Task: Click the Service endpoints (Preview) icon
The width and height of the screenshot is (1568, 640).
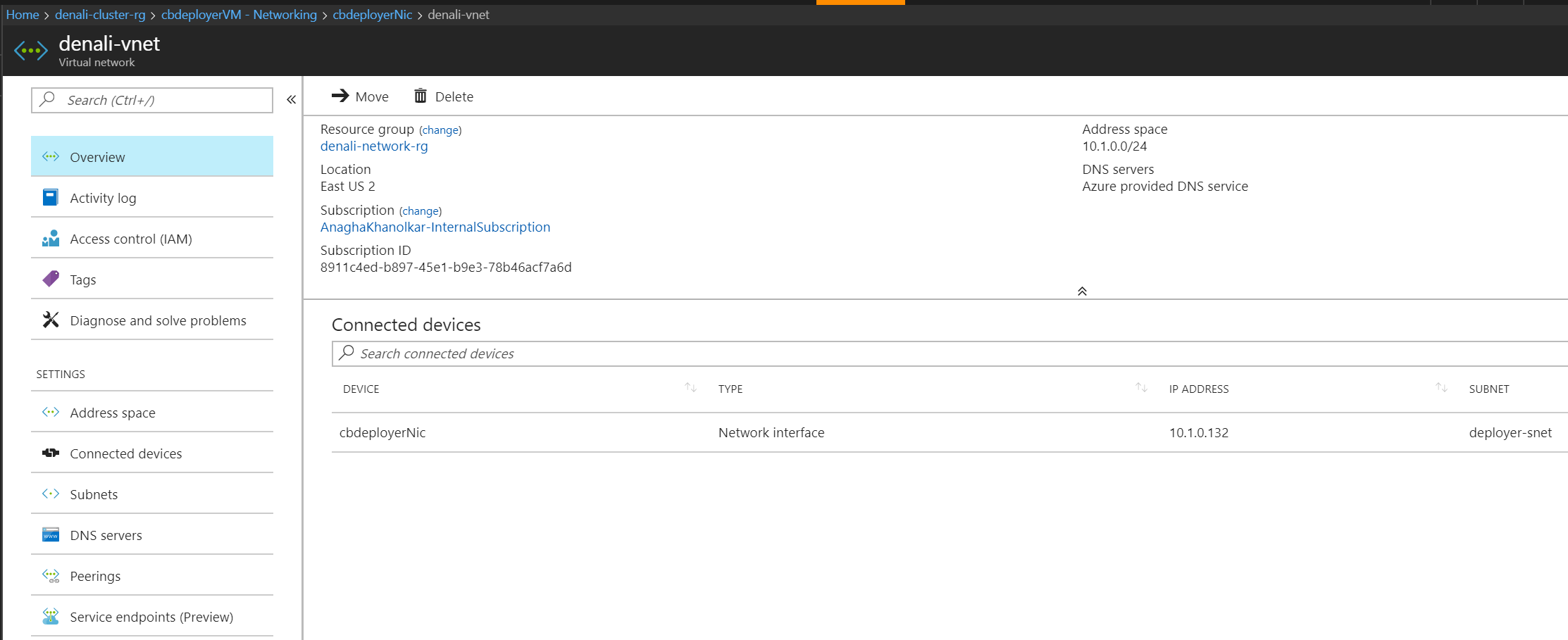Action: click(51, 616)
